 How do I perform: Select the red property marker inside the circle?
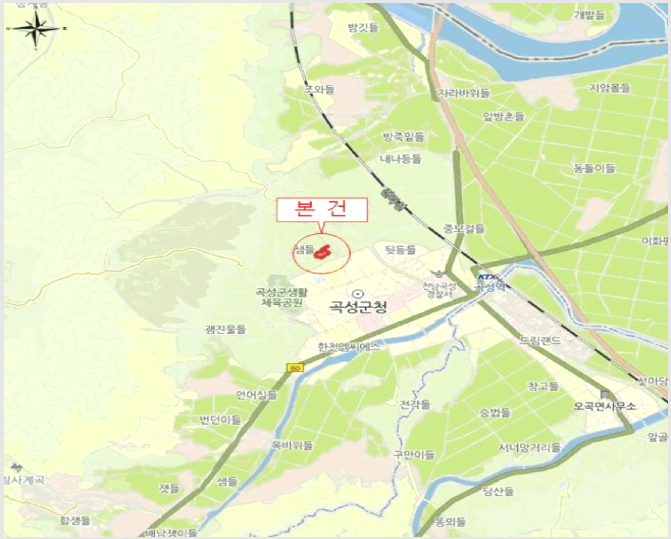[x=323, y=252]
